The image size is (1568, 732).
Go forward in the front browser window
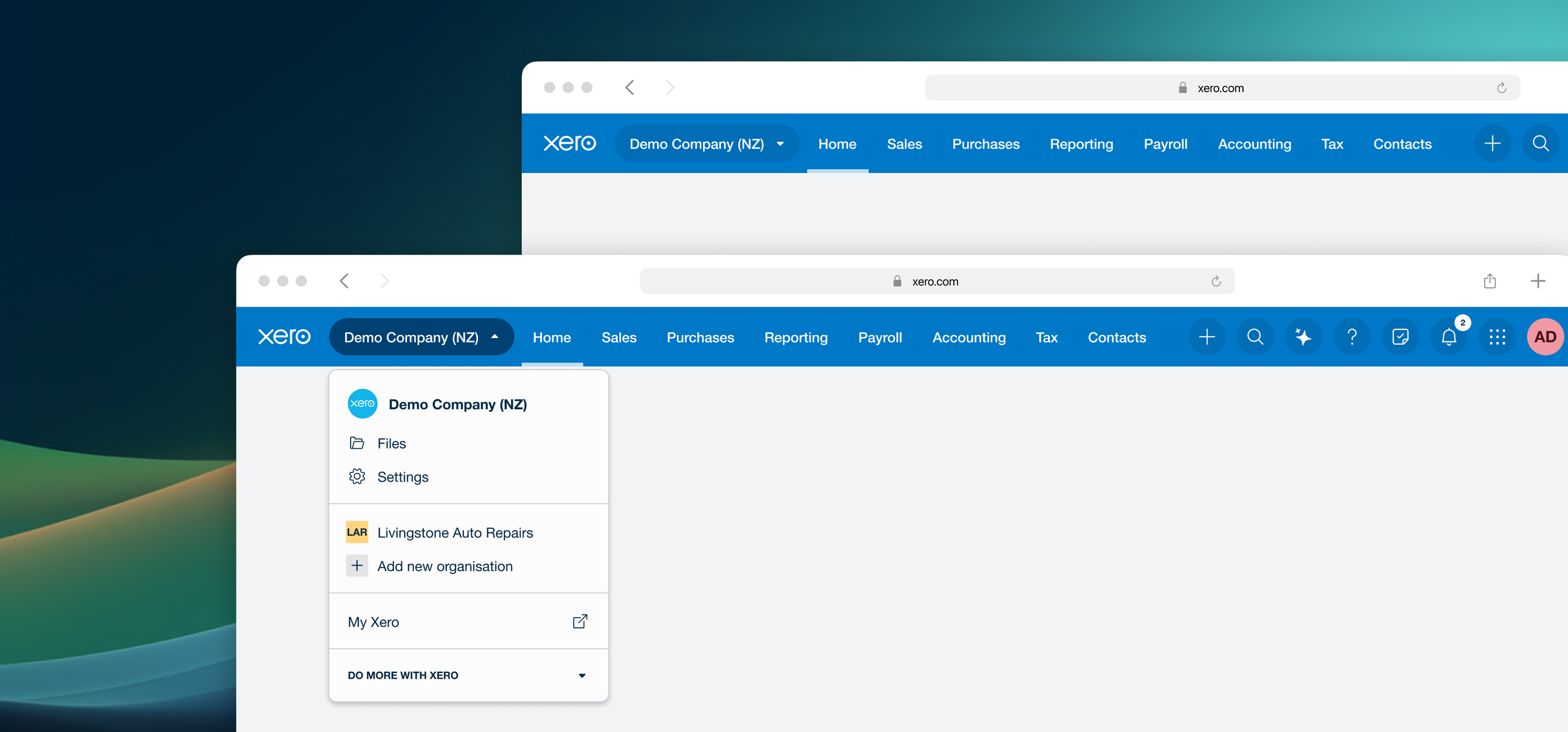384,280
